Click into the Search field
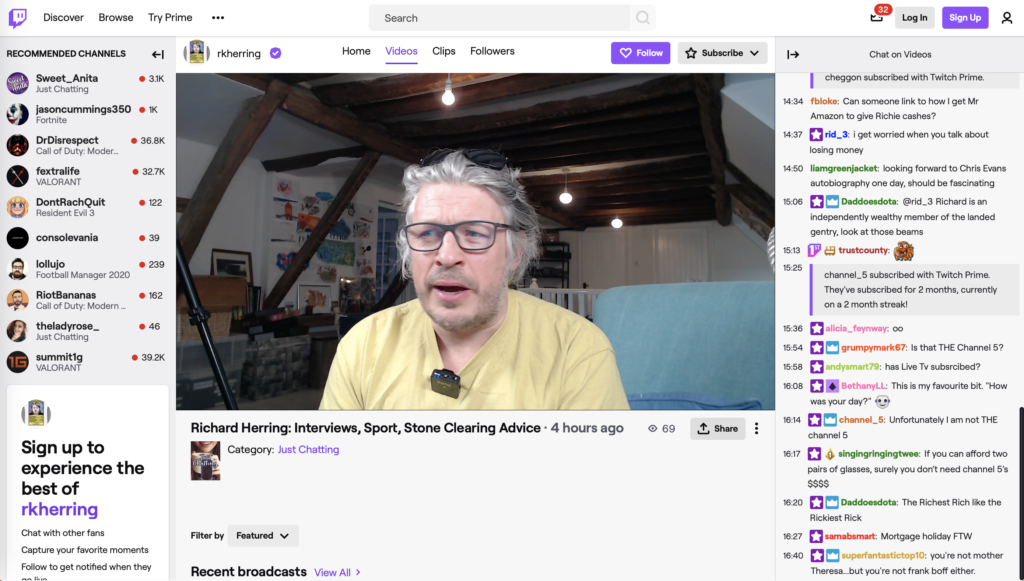 (x=500, y=18)
